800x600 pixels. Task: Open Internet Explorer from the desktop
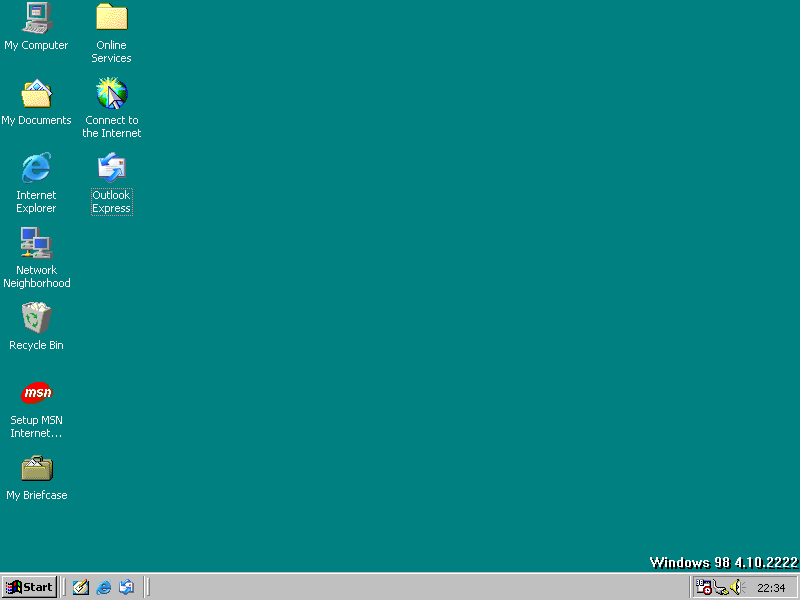click(x=36, y=168)
